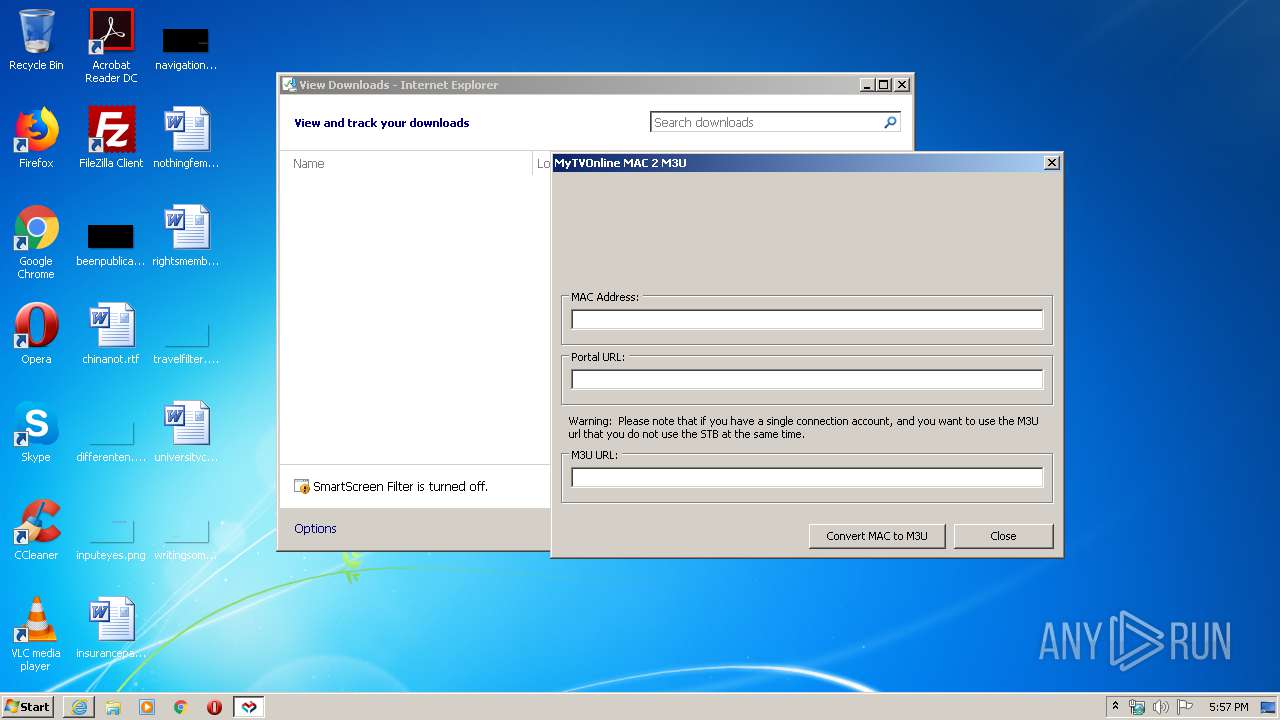Image resolution: width=1280 pixels, height=720 pixels.
Task: Open the volume control tray icon
Action: [x=1161, y=707]
